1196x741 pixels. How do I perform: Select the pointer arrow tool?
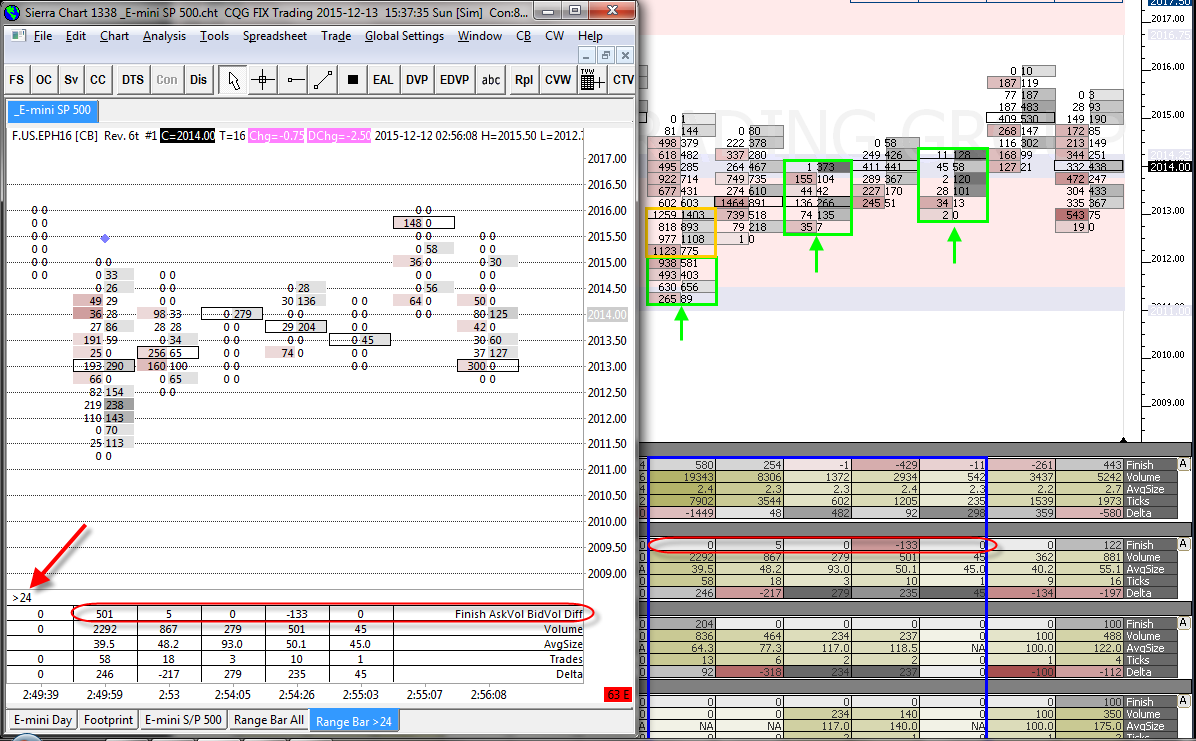coord(233,79)
